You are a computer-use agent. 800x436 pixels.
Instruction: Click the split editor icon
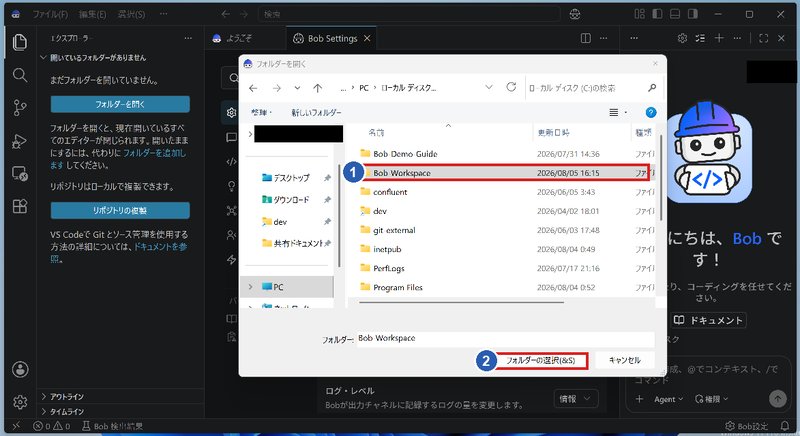[x=586, y=38]
